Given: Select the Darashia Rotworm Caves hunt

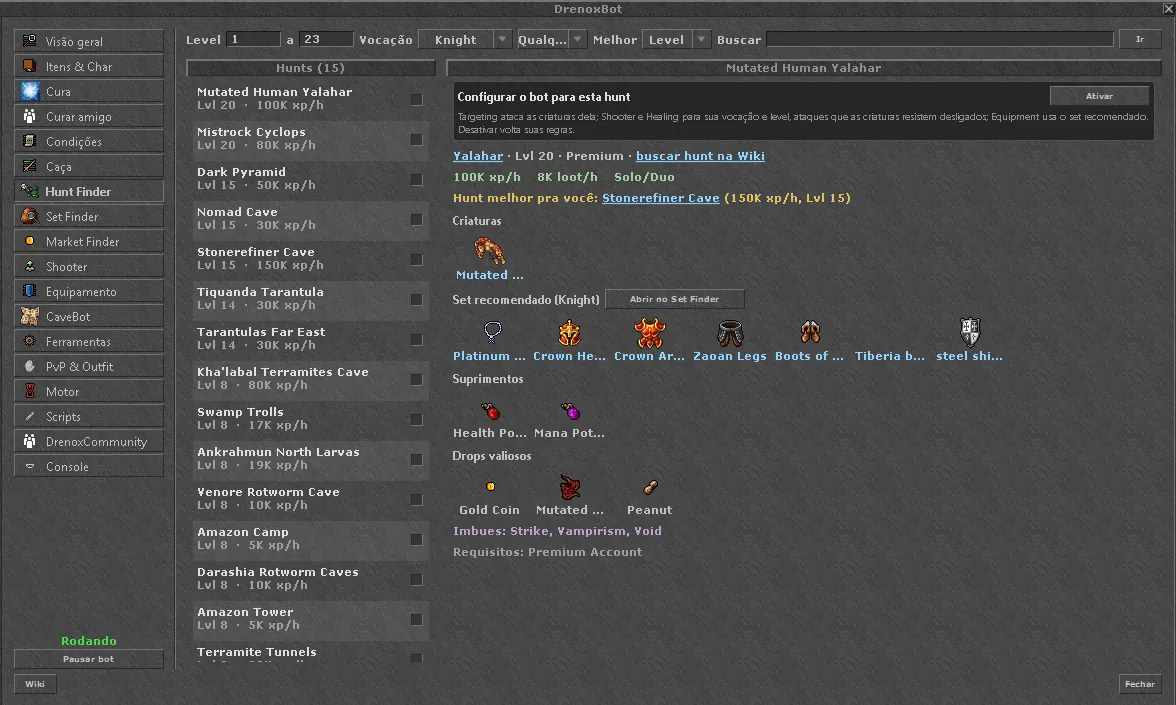Looking at the screenshot, I should pos(310,579).
